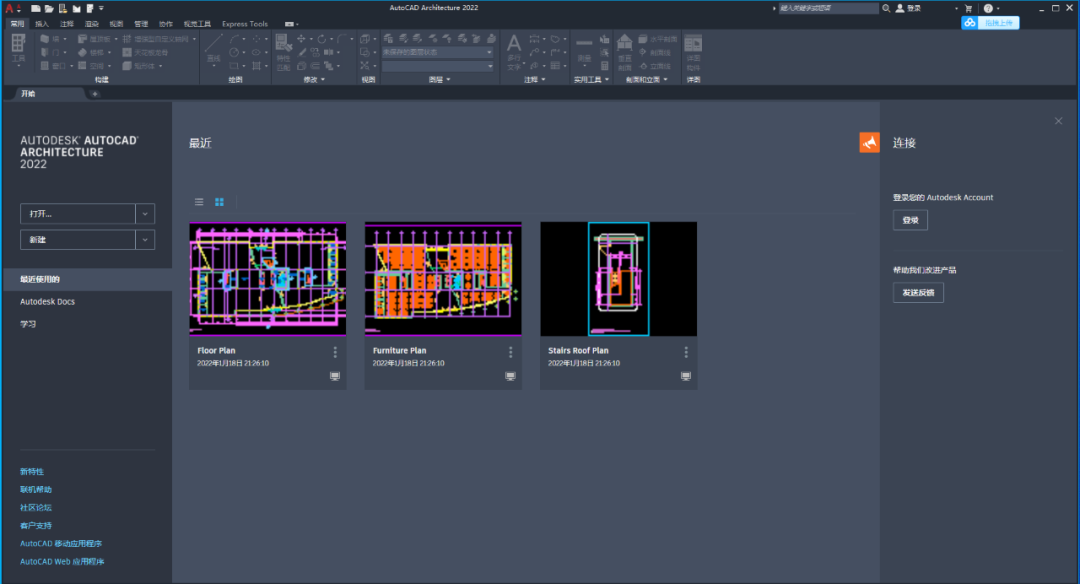Select the Wall (墙) tool

pyautogui.click(x=50, y=39)
